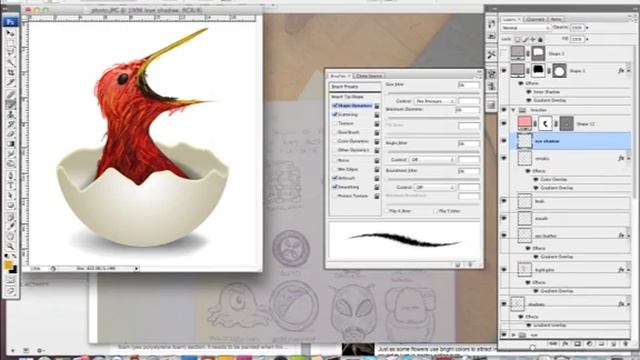Uncheck the Scattering checkbox
640x360 pixels.
click(335, 115)
